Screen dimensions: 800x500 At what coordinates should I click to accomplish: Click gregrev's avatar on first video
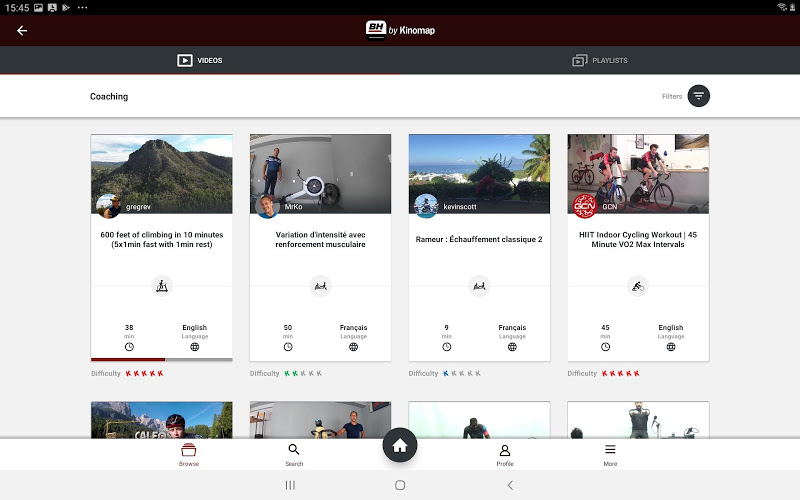108,206
